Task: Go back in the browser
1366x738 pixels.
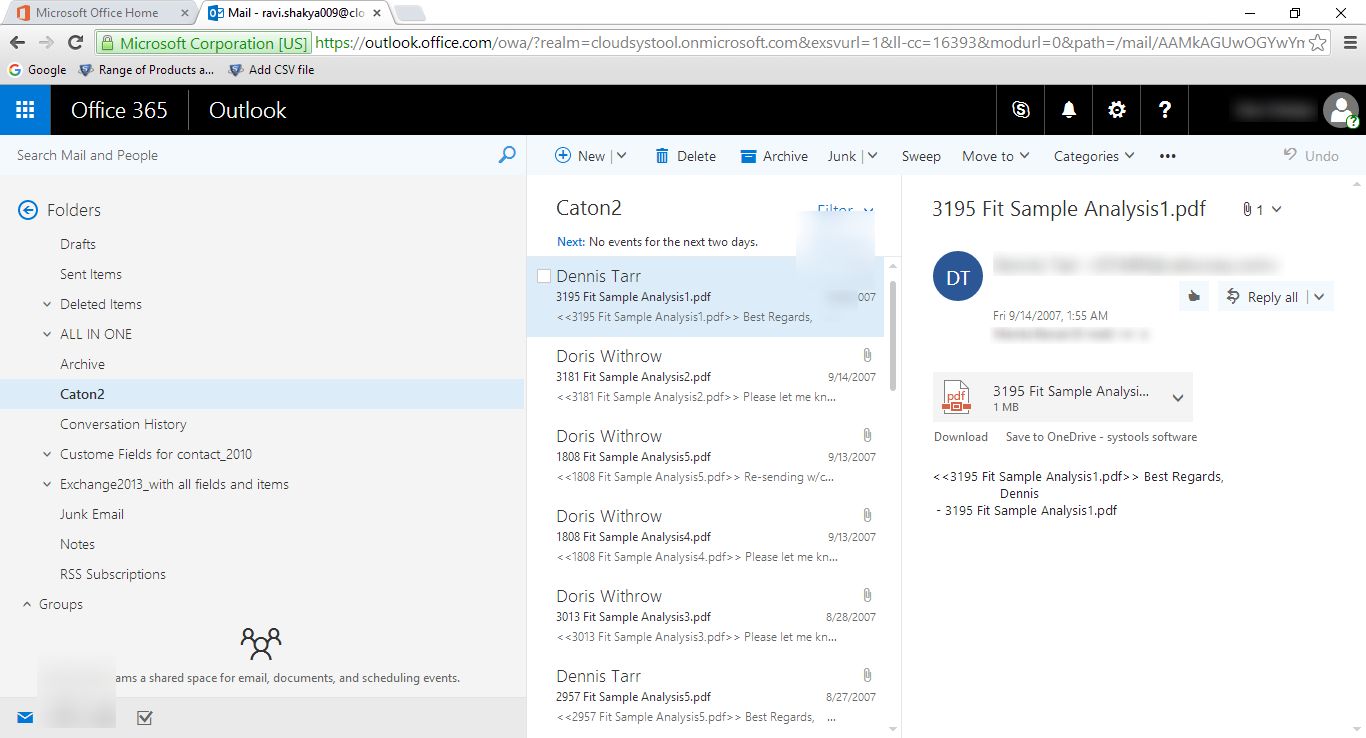Action: point(17,42)
